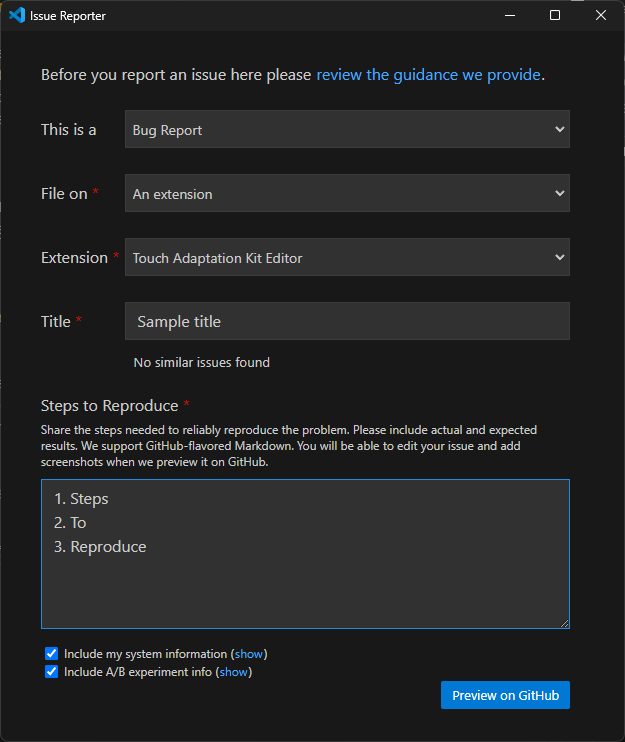This screenshot has width=625, height=742.
Task: Minimize the Issue Reporter window
Action: click(510, 15)
